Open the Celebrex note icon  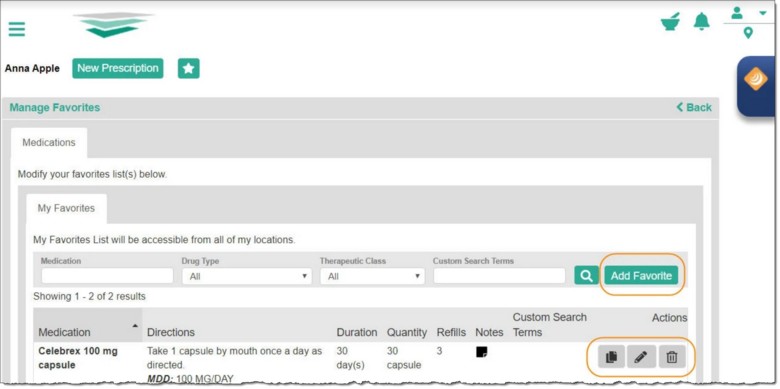[482, 352]
